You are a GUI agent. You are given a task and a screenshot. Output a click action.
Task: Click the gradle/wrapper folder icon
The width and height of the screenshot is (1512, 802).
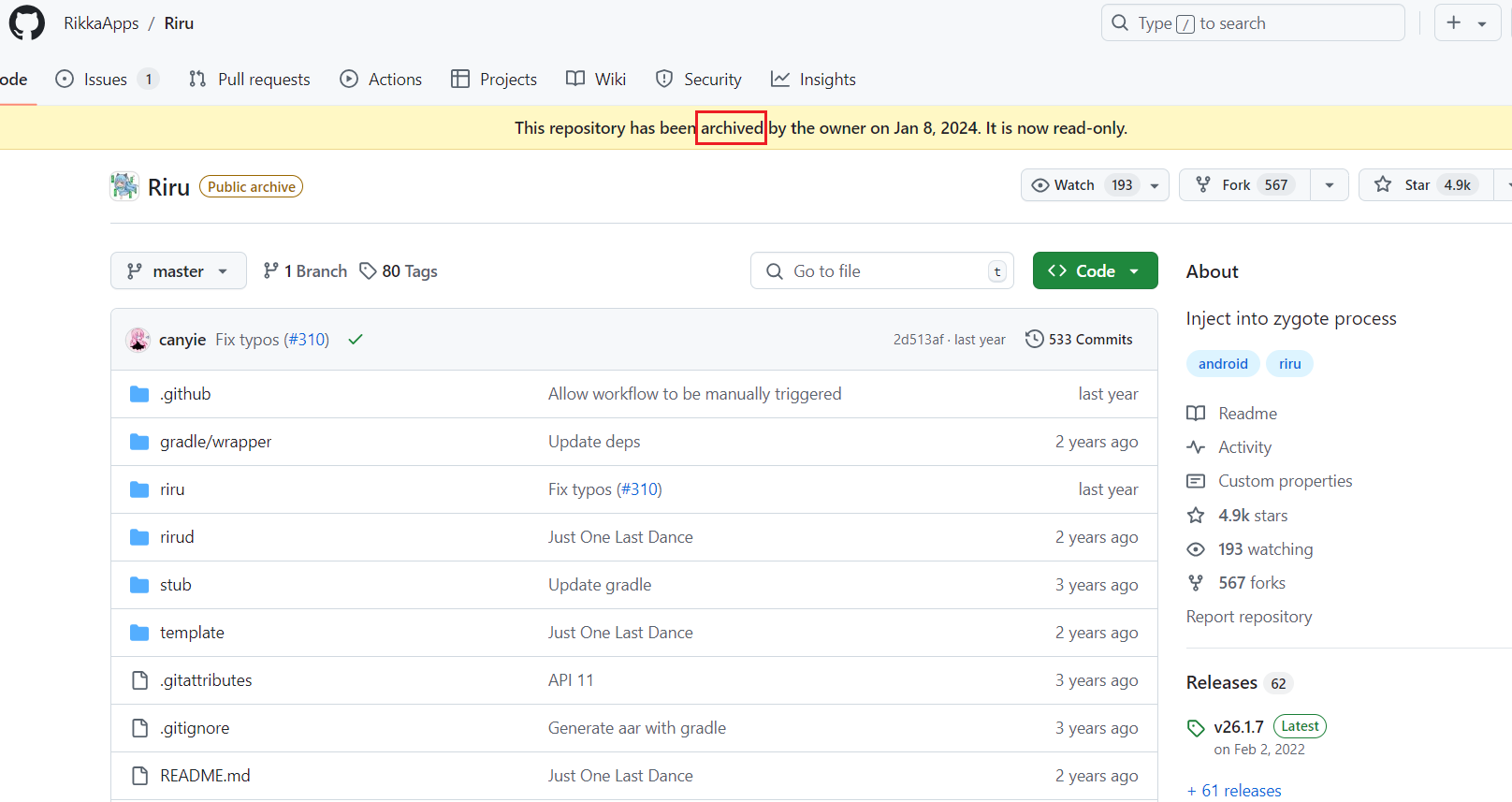(x=139, y=442)
